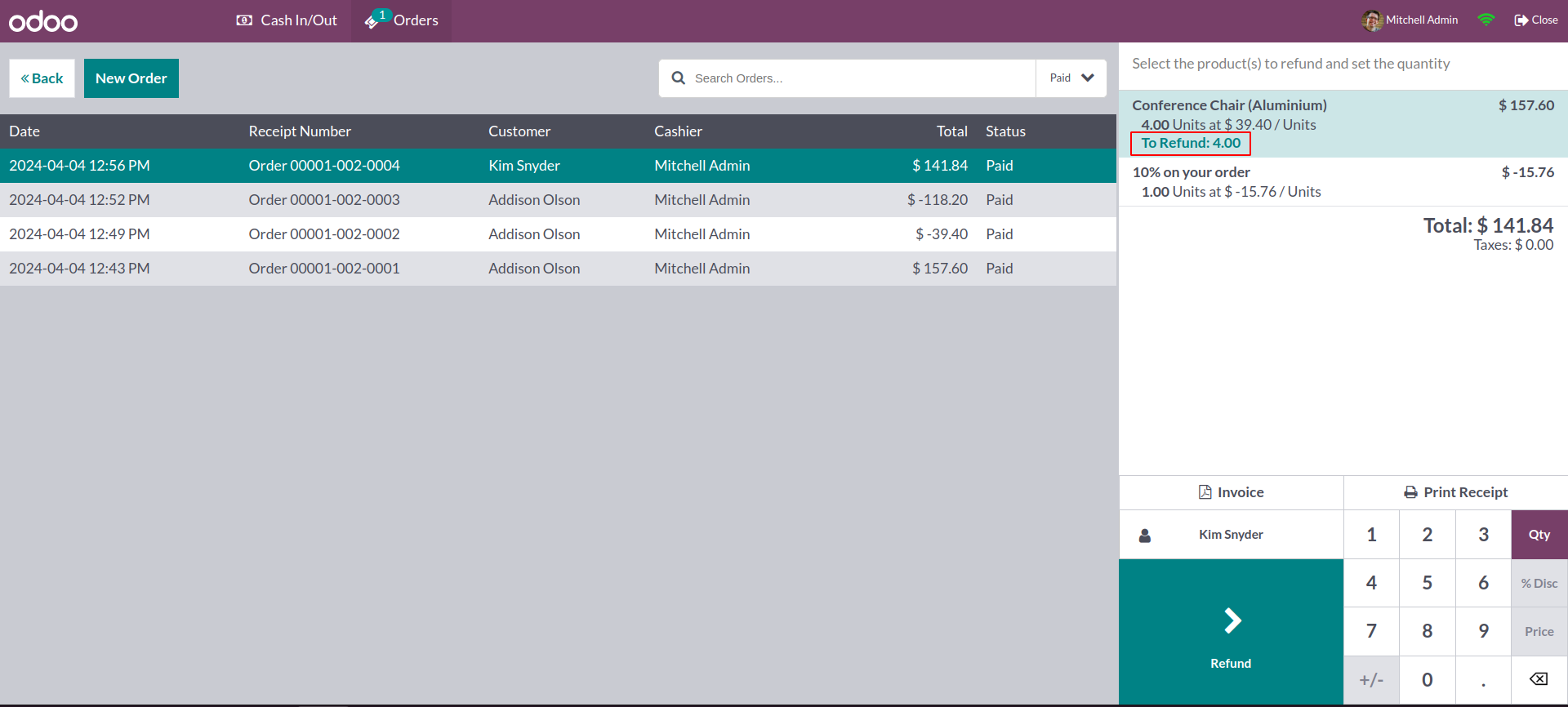Click the Invoice button
The image size is (1568, 707).
(1232, 492)
